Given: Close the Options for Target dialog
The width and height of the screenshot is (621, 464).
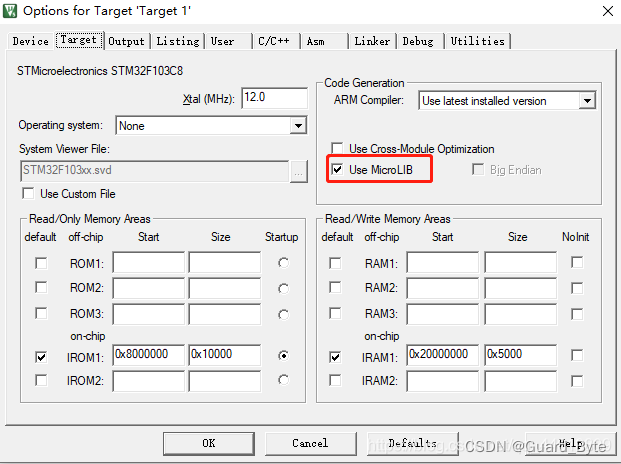Looking at the screenshot, I should 608,11.
